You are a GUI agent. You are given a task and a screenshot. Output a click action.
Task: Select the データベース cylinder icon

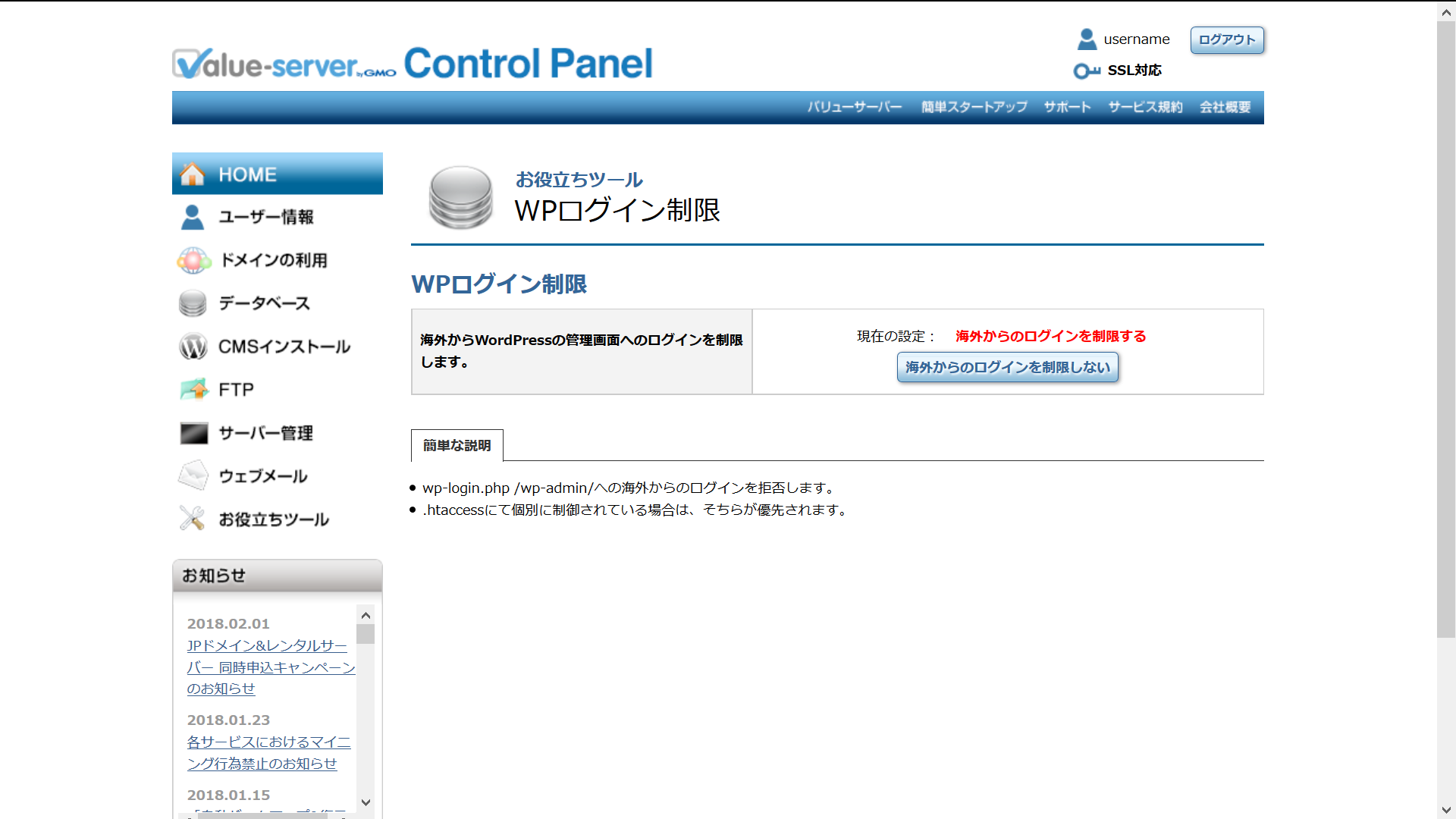point(193,303)
